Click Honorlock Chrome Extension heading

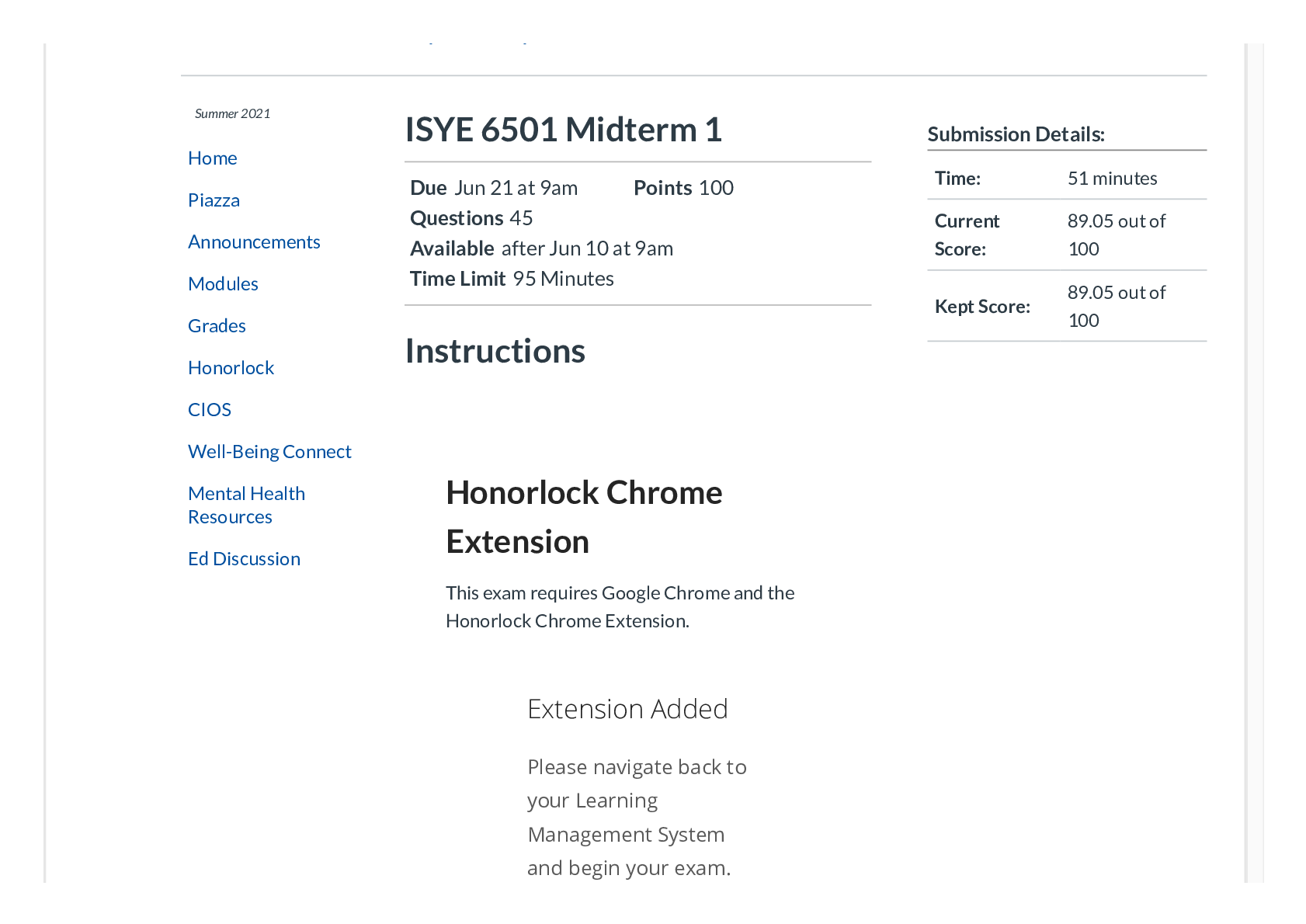pos(584,517)
